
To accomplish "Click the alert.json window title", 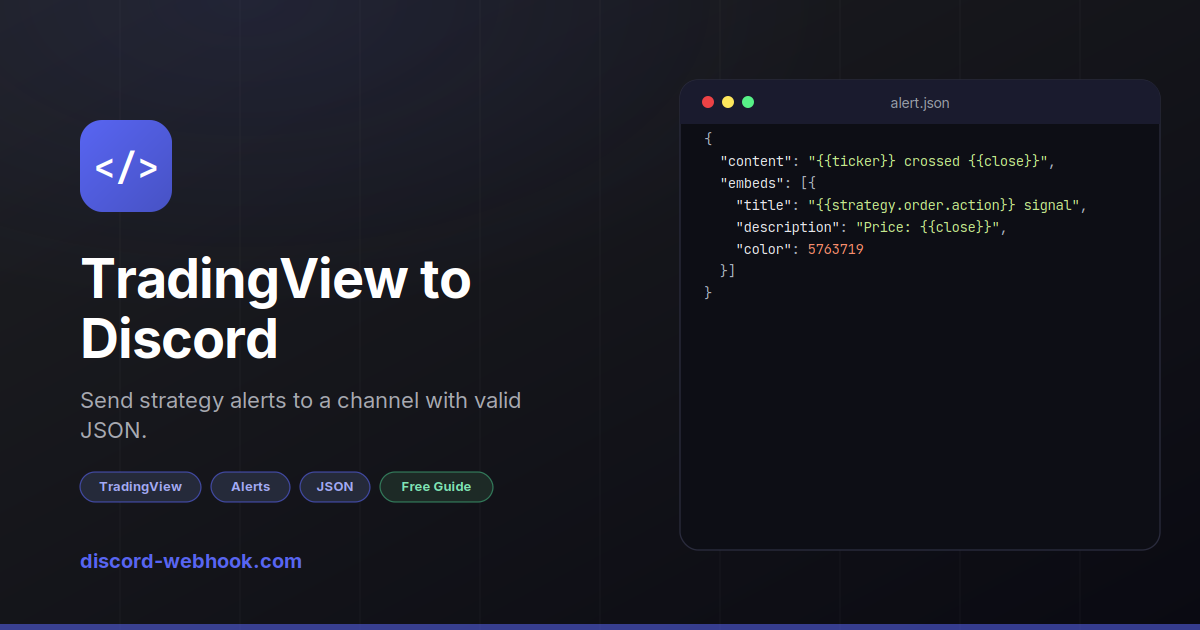I will pyautogui.click(x=920, y=103).
